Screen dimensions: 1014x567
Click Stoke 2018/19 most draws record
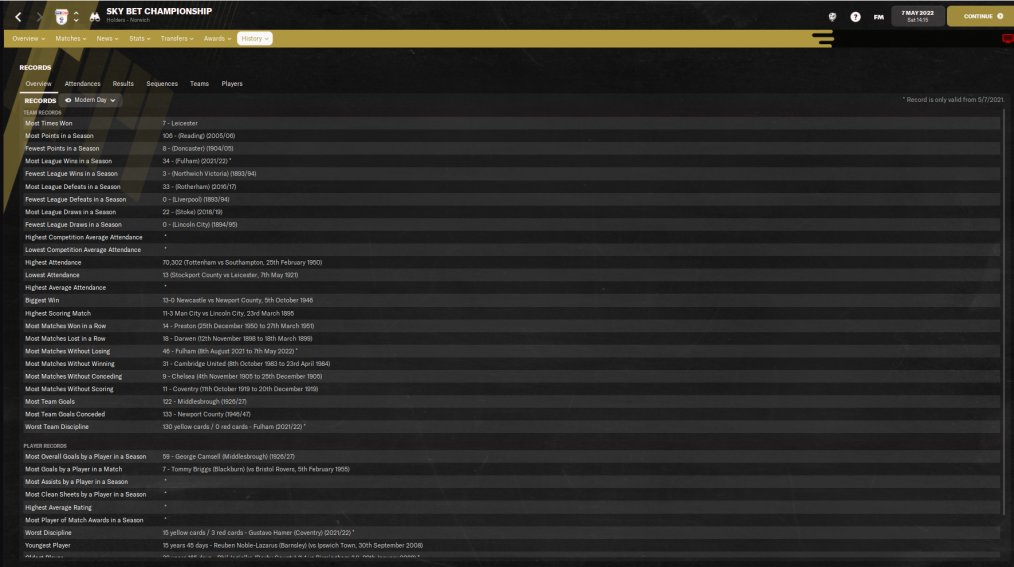tap(192, 212)
